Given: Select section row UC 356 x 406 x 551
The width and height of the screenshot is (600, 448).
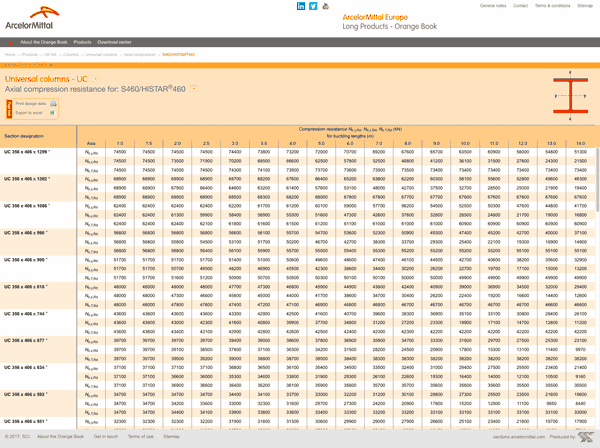Looking at the screenshot, I should 26,422.
